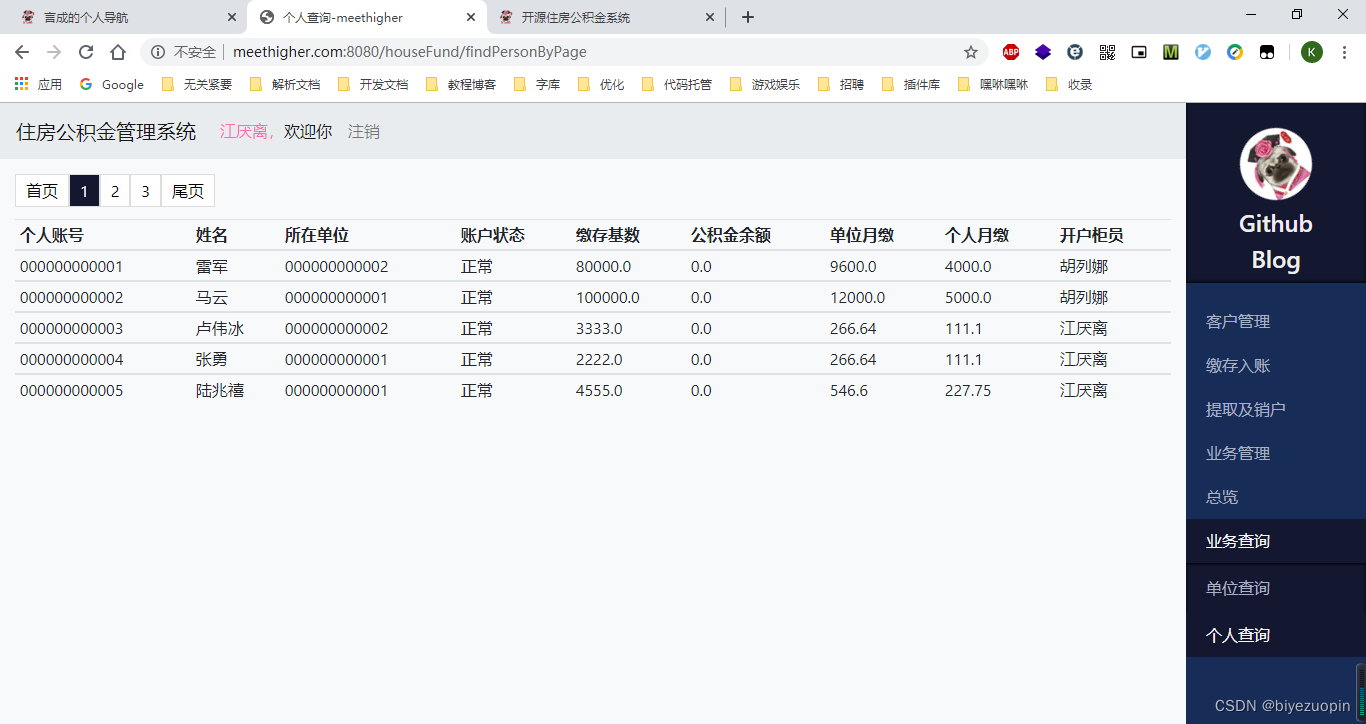The height and width of the screenshot is (724, 1366).
Task: Open Chrome's three-dot menu
Action: click(x=1345, y=52)
